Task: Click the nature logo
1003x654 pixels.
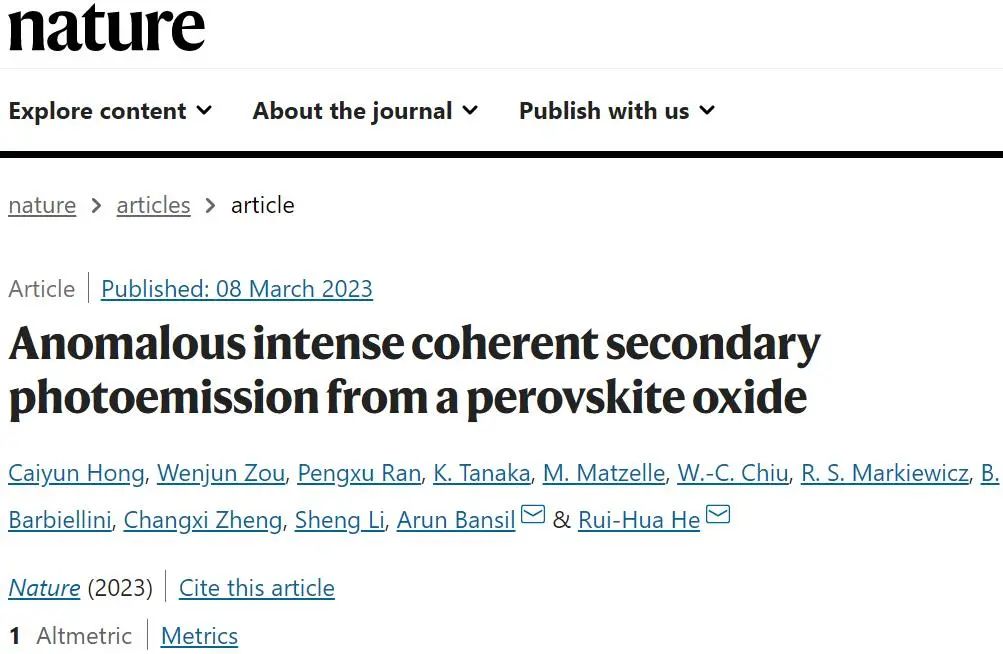Action: (106, 27)
